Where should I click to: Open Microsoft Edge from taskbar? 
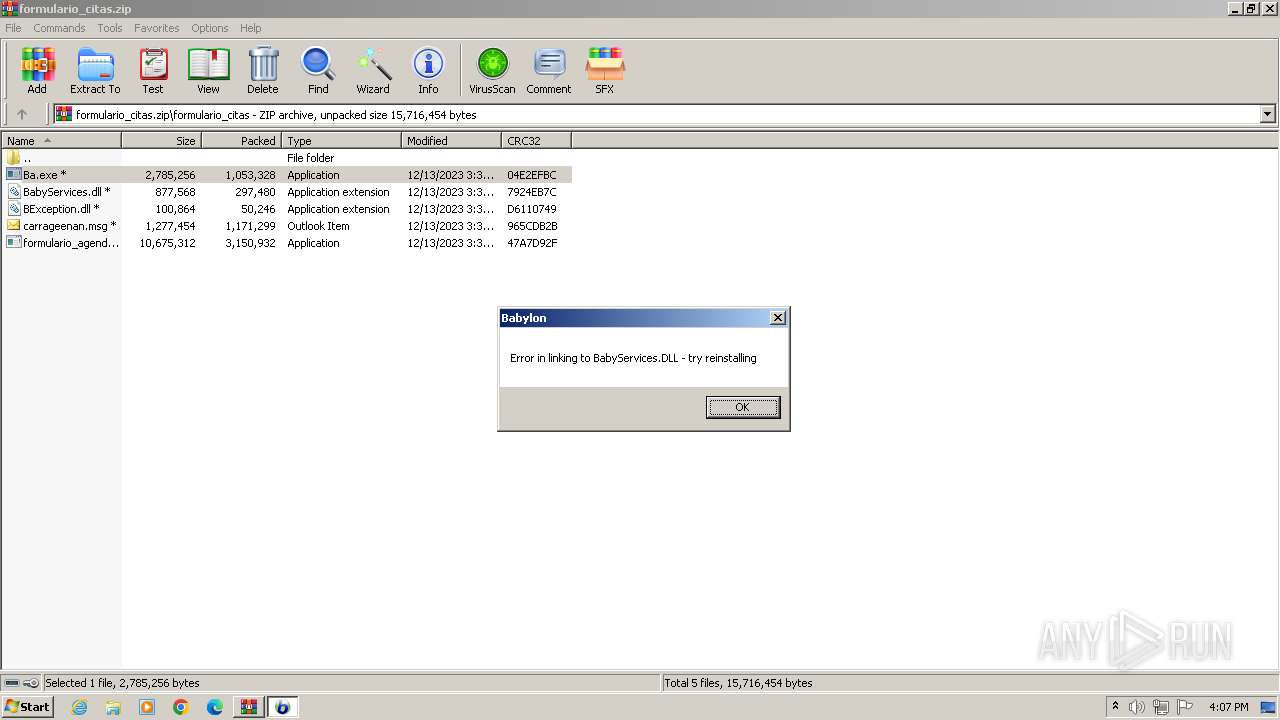point(215,707)
